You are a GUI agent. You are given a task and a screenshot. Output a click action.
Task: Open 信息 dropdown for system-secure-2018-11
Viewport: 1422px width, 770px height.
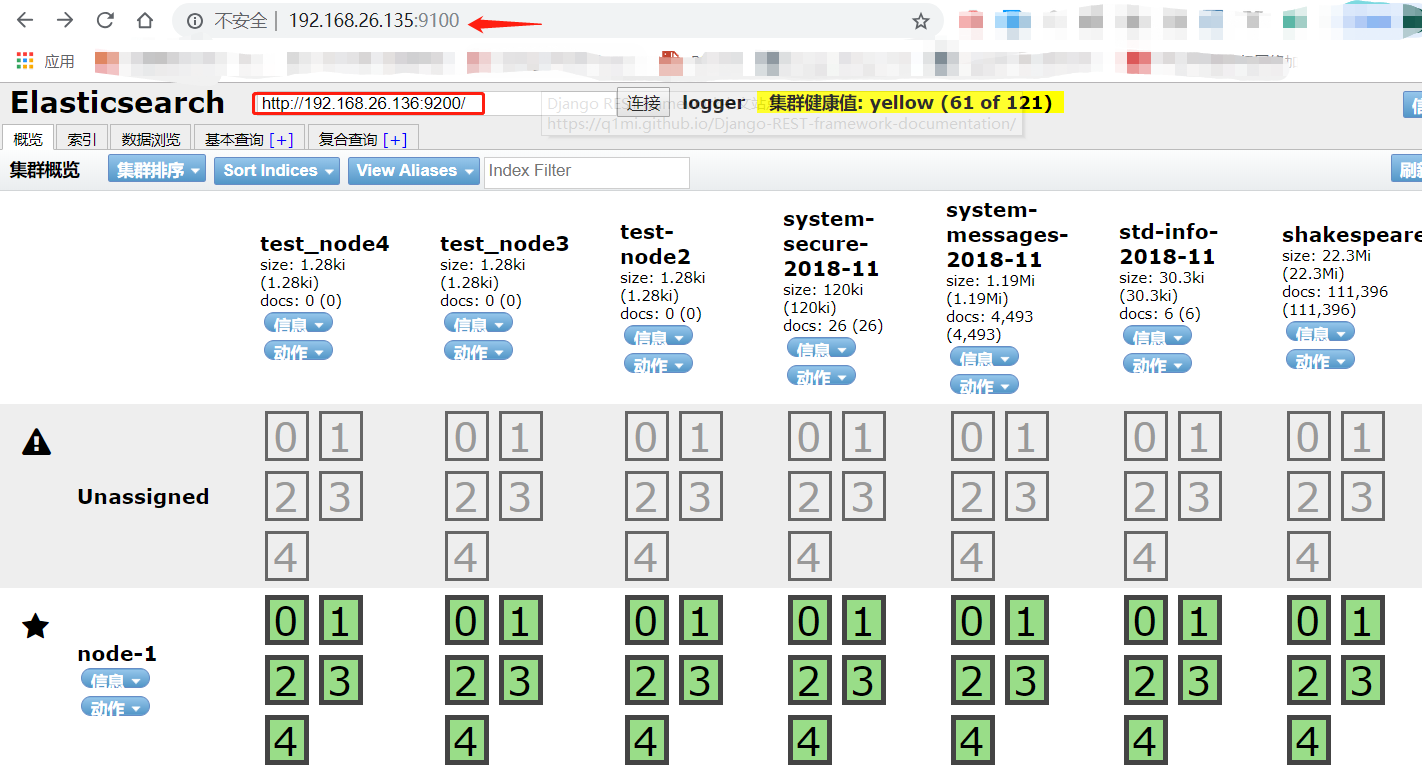[x=821, y=349]
